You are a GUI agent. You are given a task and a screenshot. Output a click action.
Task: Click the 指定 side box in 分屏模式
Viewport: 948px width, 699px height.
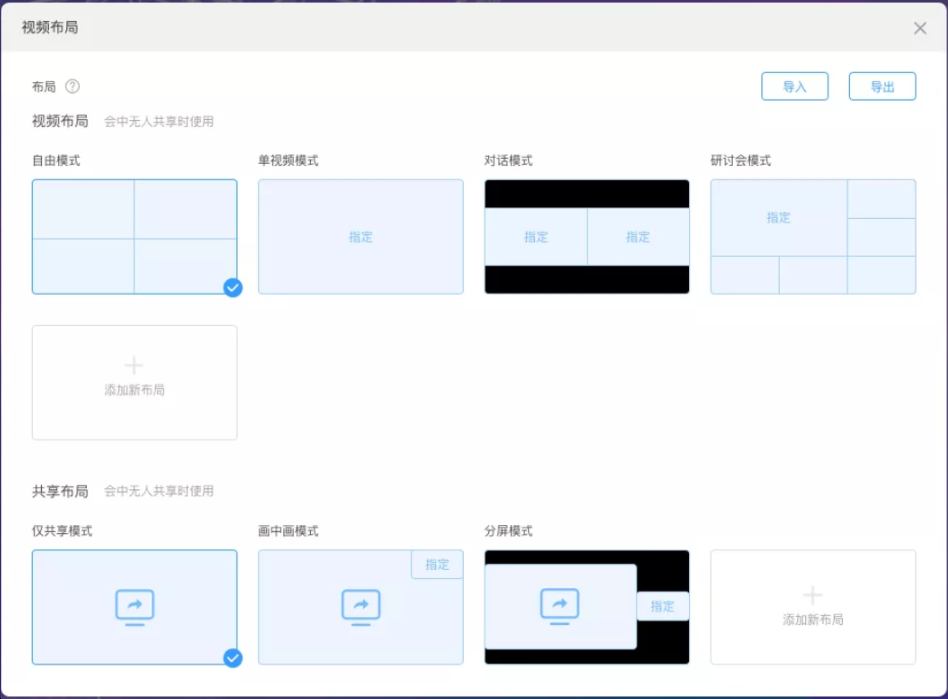[662, 606]
